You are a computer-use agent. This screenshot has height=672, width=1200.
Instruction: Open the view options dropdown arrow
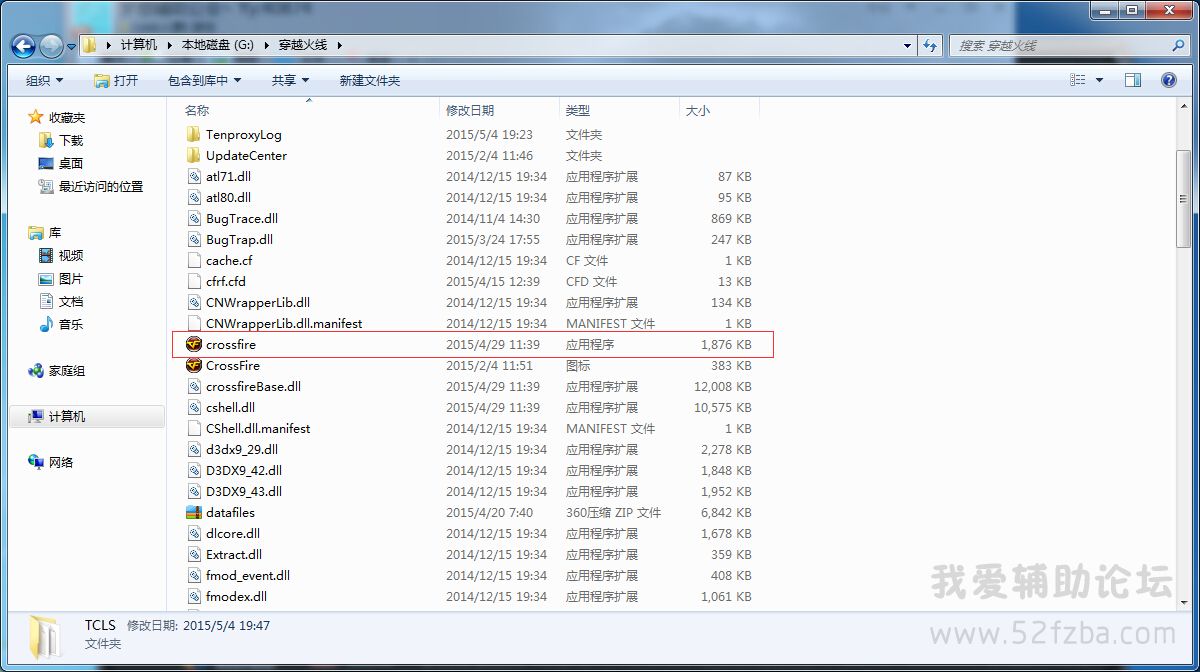point(1099,80)
